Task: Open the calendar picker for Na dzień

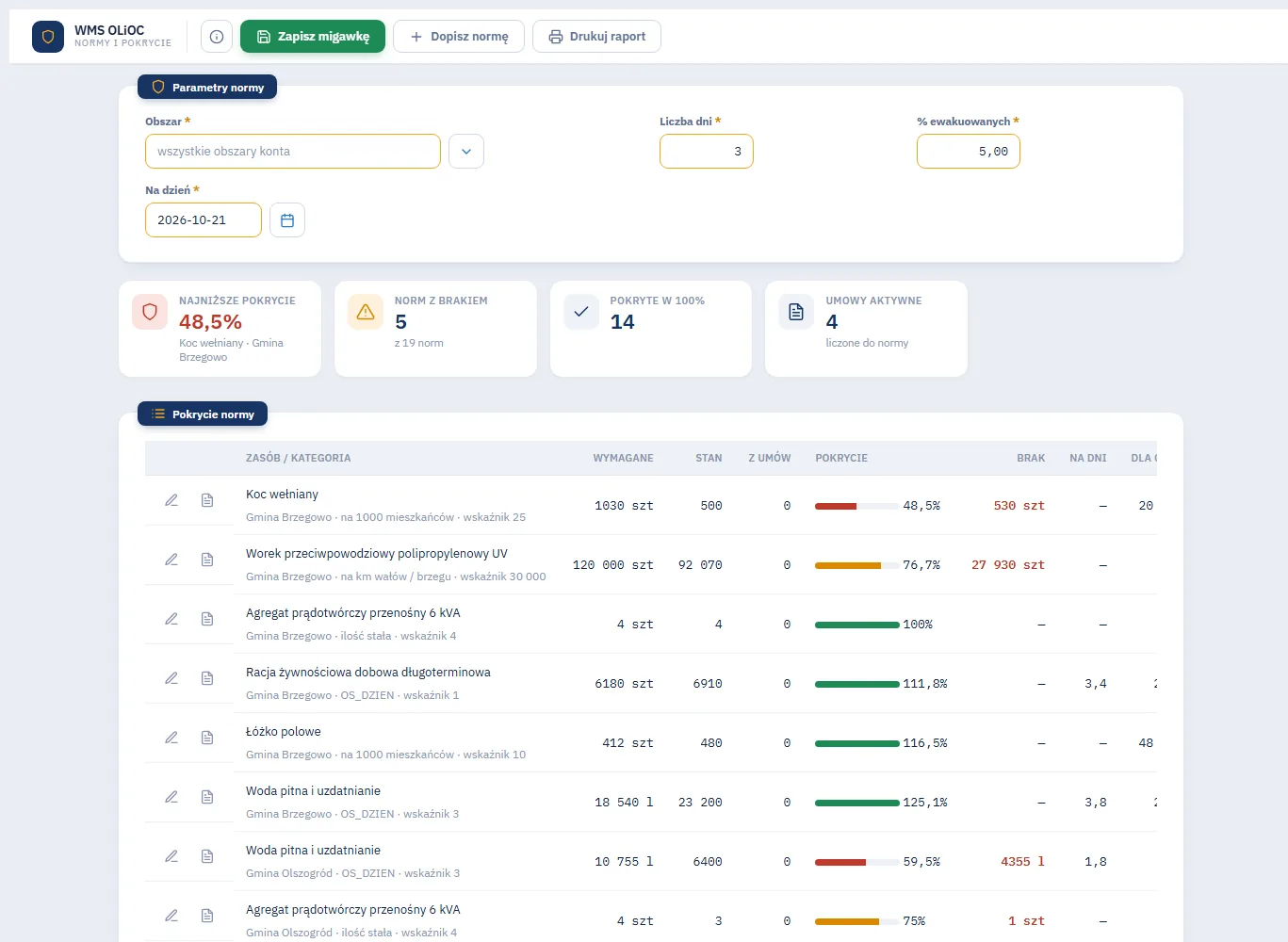Action: [x=287, y=220]
